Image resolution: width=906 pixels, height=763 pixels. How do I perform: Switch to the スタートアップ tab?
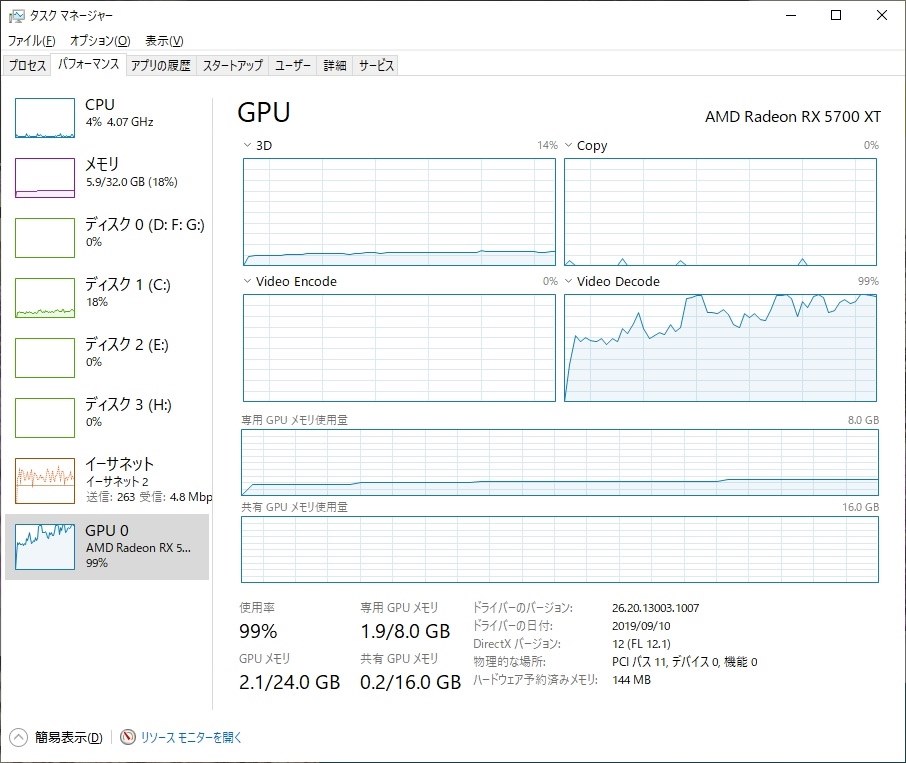pos(232,65)
